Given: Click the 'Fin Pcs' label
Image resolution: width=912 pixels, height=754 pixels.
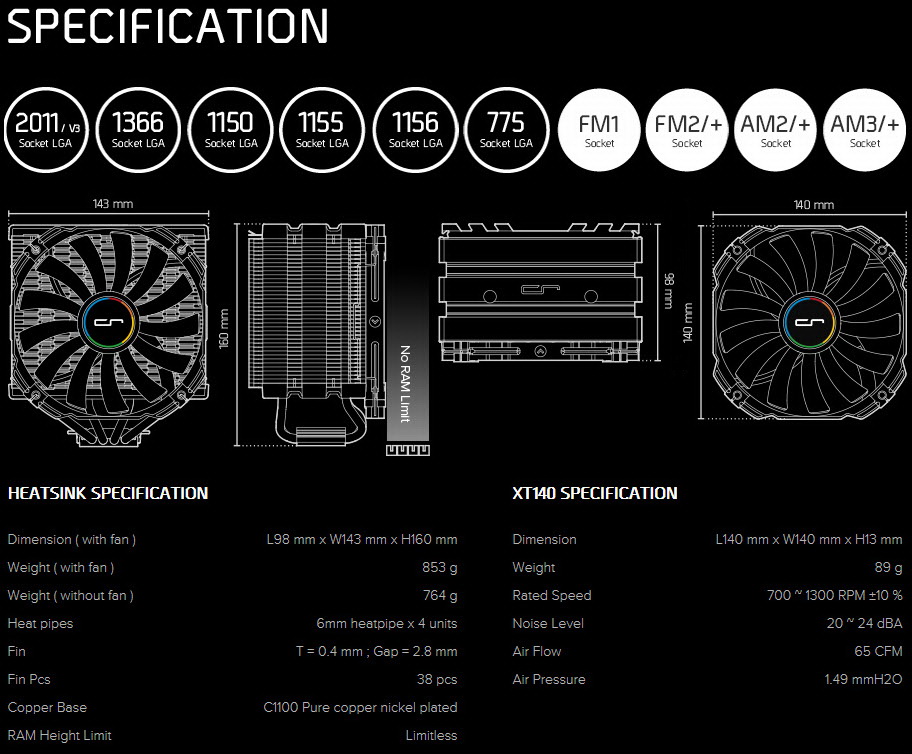Looking at the screenshot, I should pos(29,680).
